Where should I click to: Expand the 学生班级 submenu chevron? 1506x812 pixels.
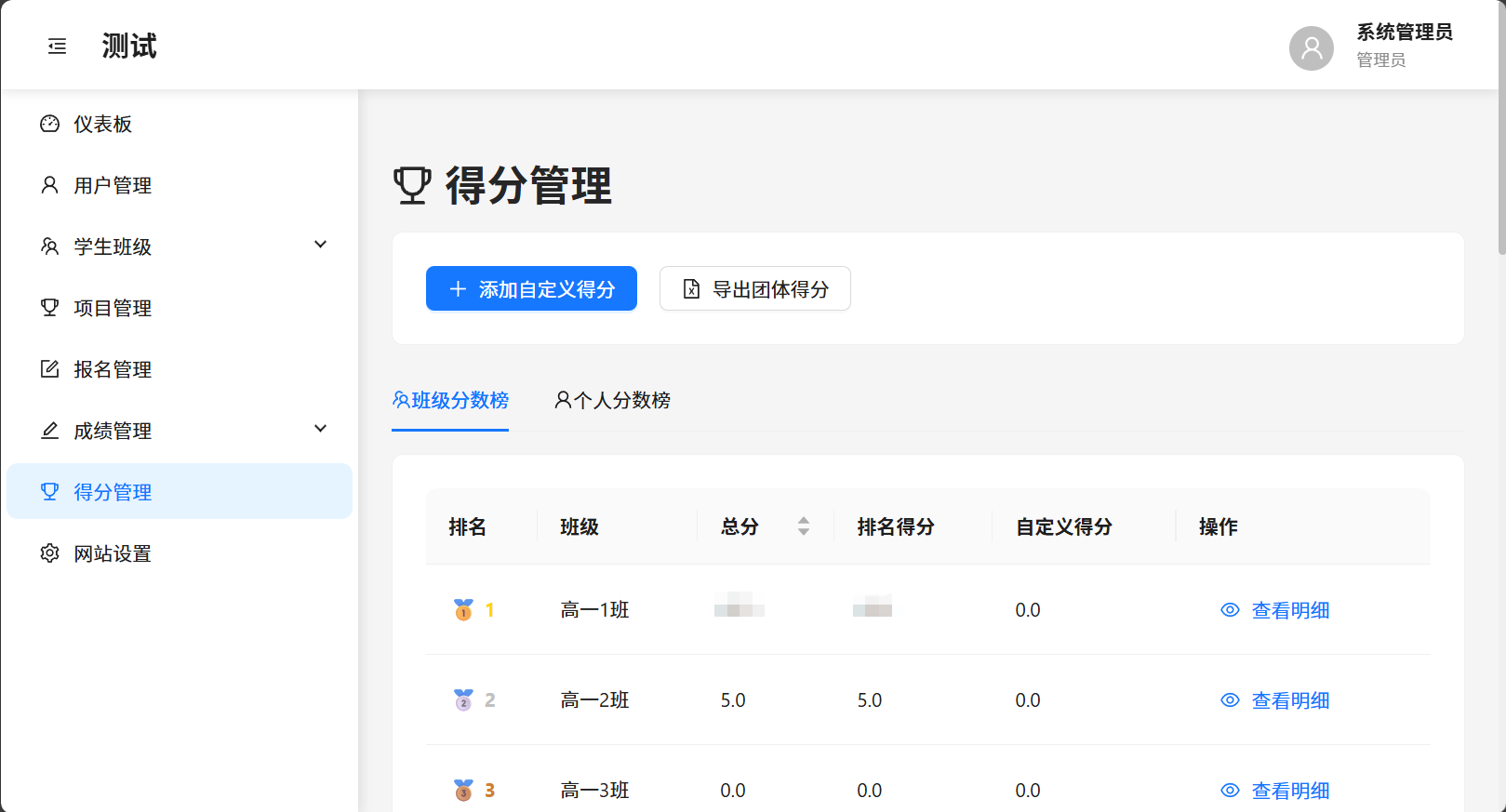[321, 245]
